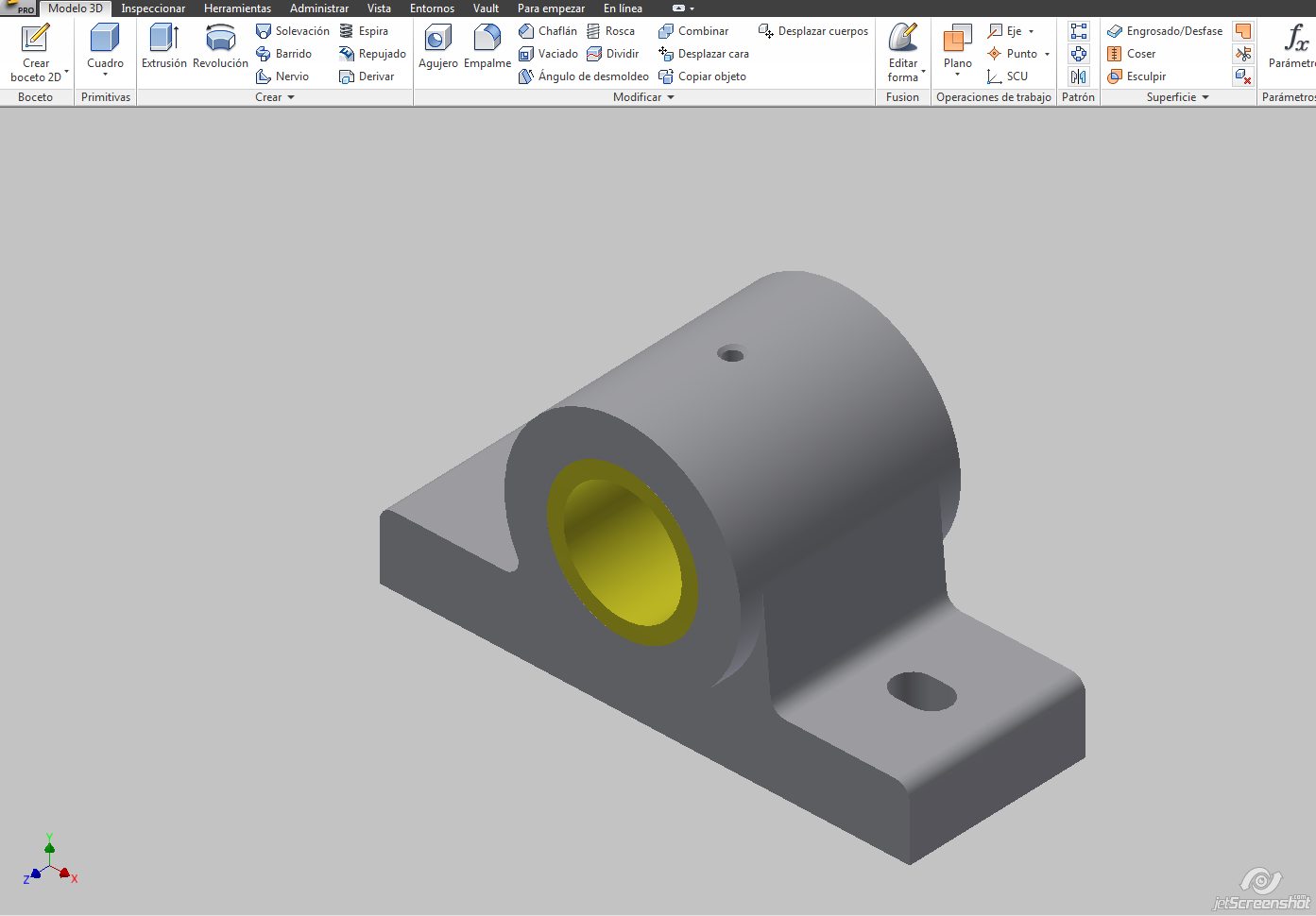Select the Chaflán chamfer tool
Image resolution: width=1316 pixels, height=916 pixels.
(x=548, y=31)
